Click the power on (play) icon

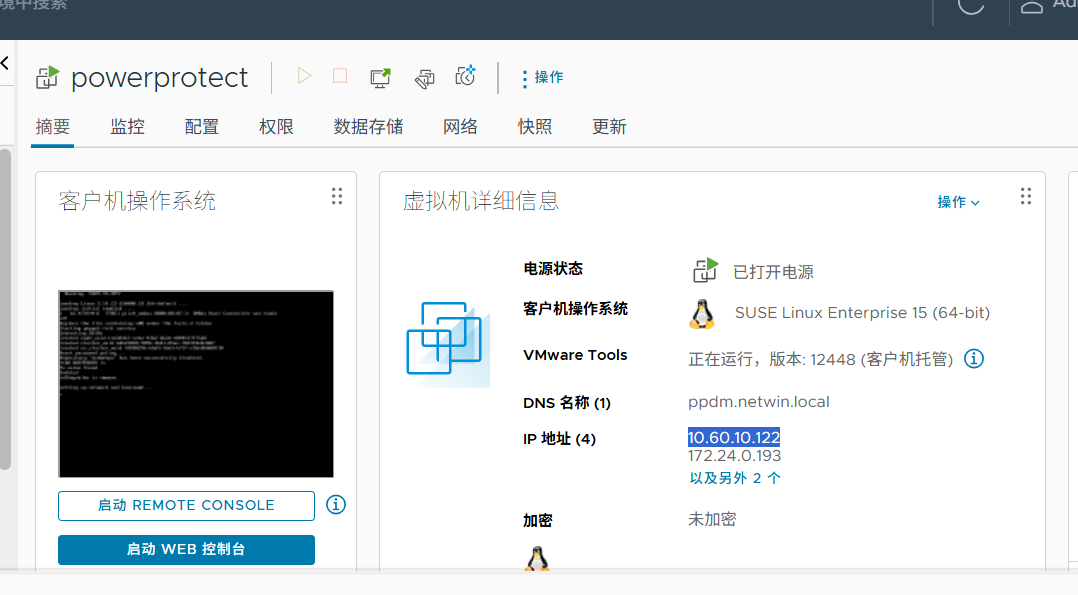click(x=305, y=76)
